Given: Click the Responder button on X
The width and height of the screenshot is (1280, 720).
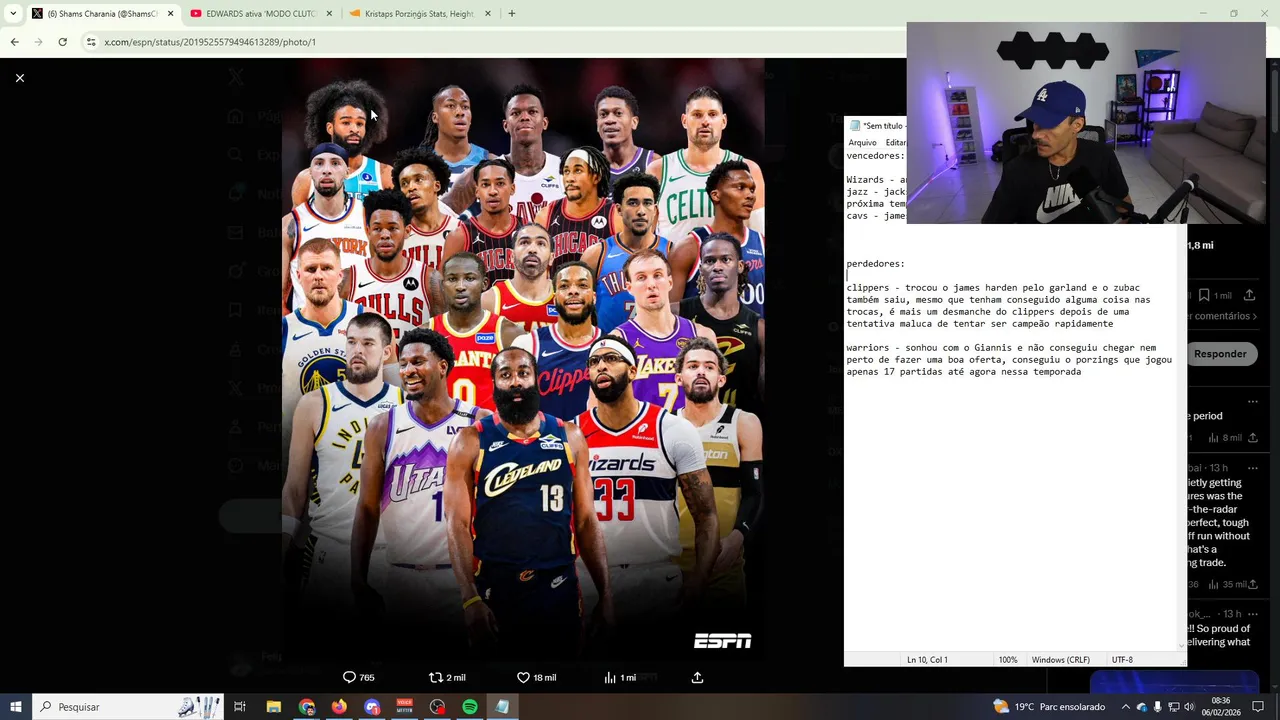Looking at the screenshot, I should point(1219,354).
